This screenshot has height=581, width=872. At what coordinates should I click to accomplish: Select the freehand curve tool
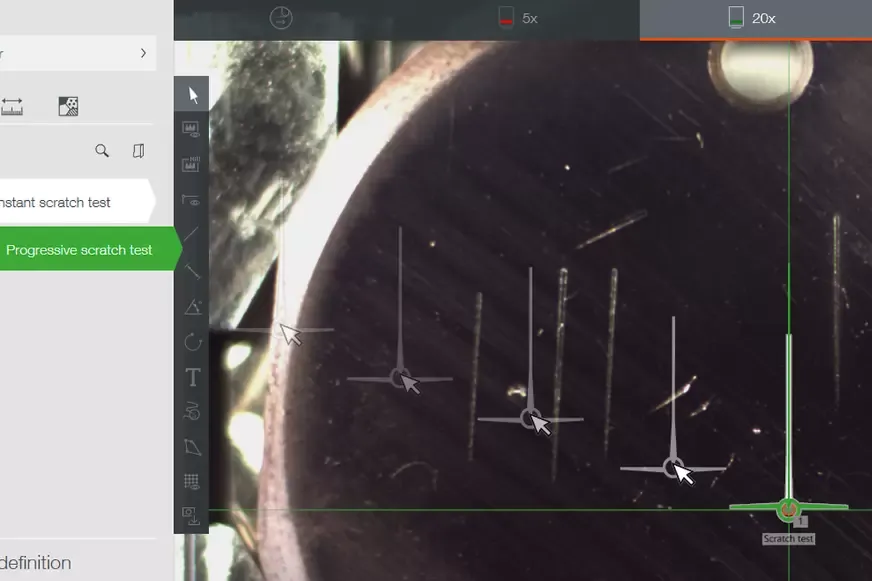[192, 411]
